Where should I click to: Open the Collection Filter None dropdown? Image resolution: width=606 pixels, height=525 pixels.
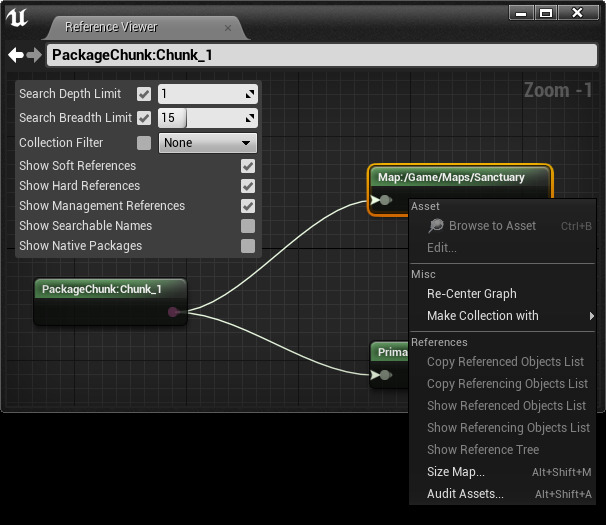coord(207,143)
